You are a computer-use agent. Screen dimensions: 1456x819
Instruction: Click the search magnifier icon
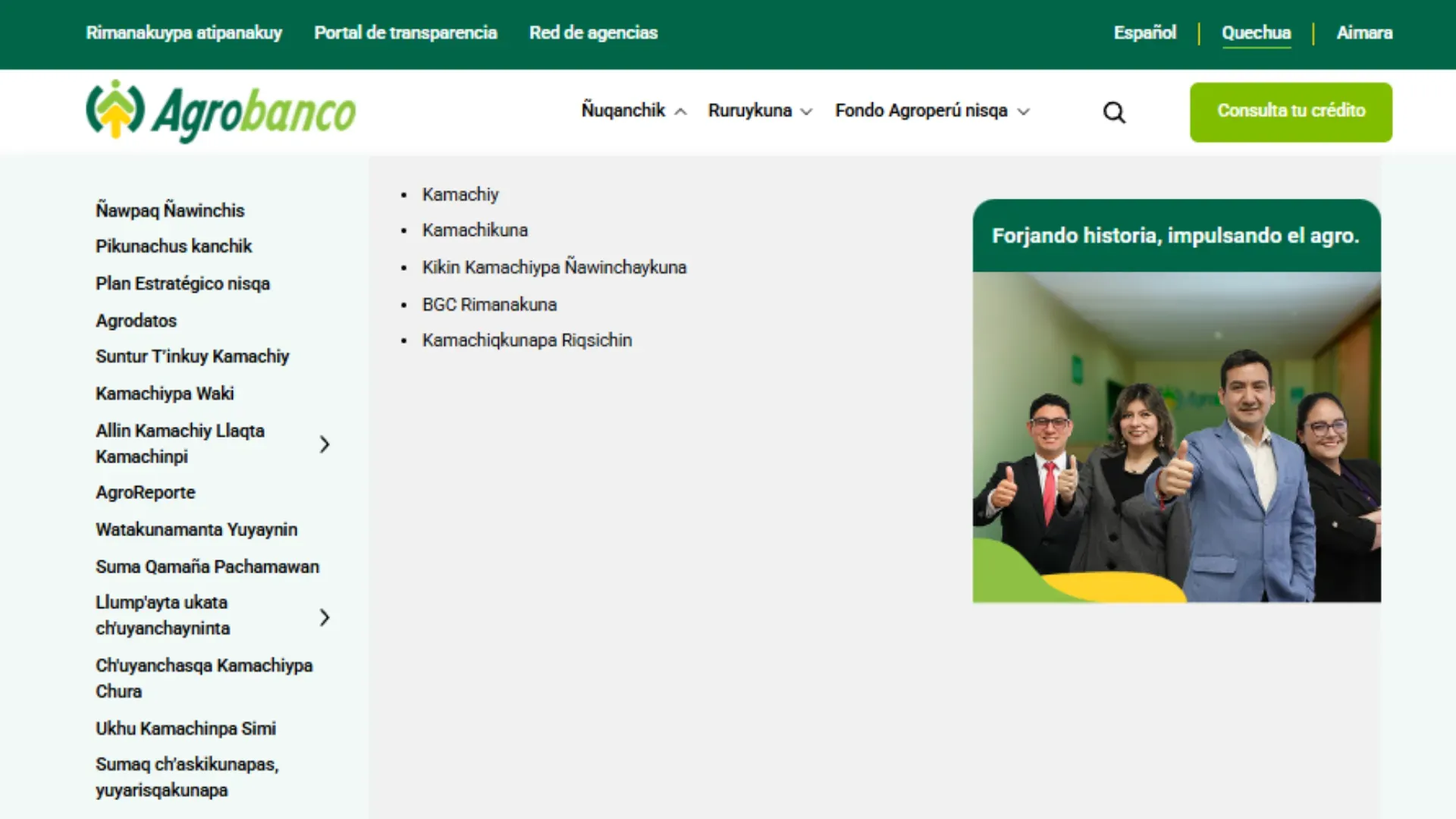point(1114,112)
